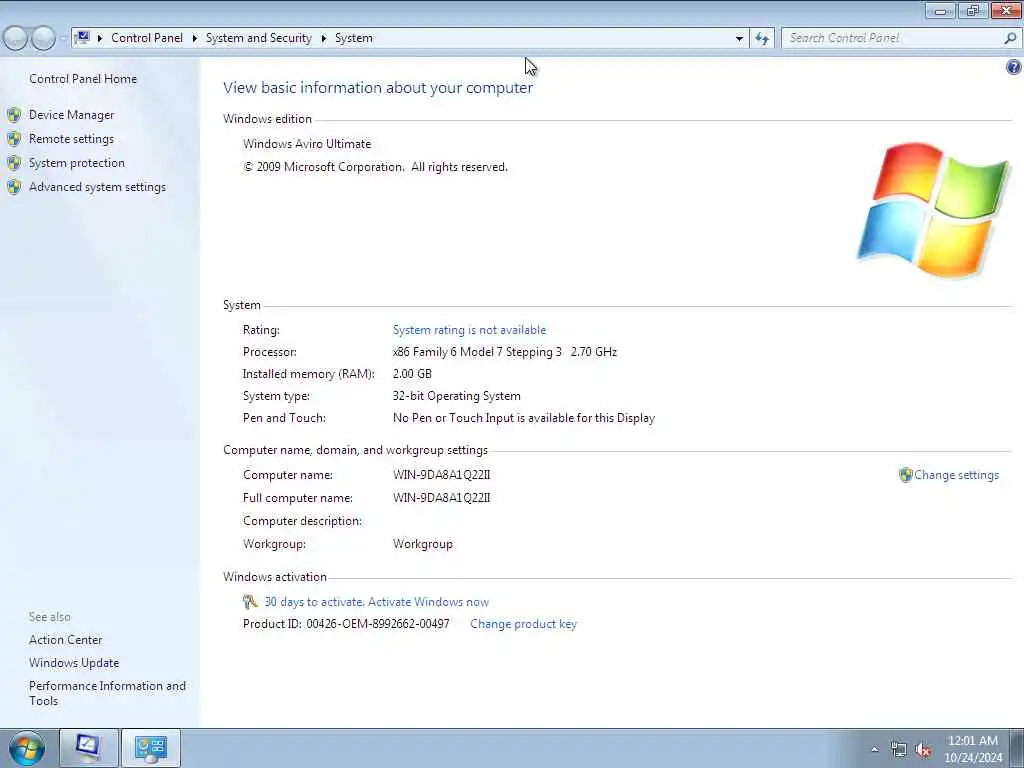Click the Device Manager shield icon

pos(14,115)
